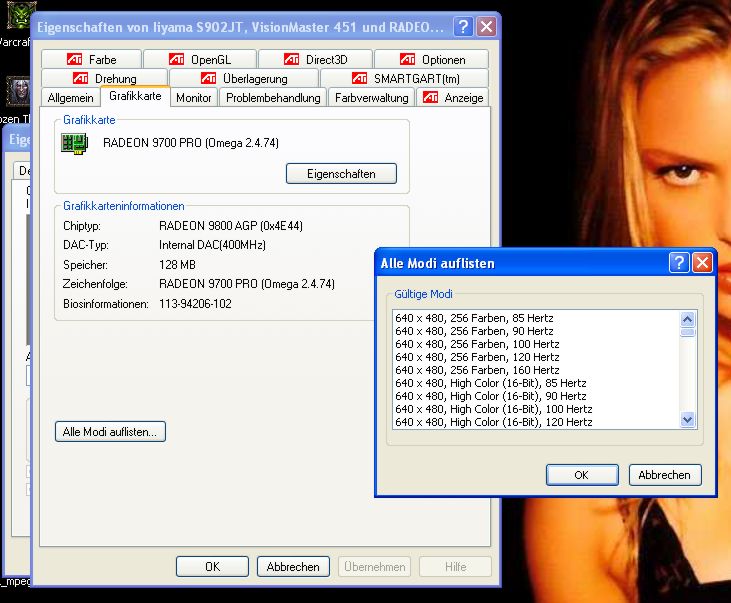
Task: Open the Direct3D tab
Action: coord(316,59)
